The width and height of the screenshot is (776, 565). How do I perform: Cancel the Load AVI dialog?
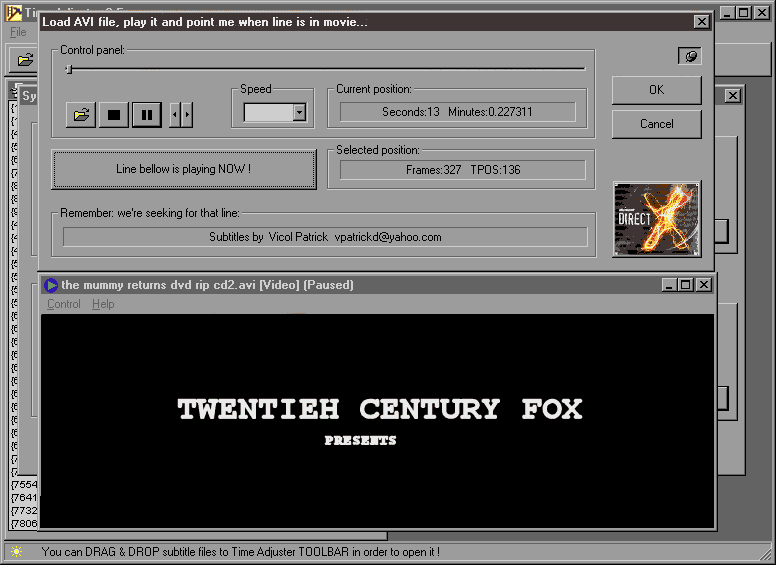657,124
